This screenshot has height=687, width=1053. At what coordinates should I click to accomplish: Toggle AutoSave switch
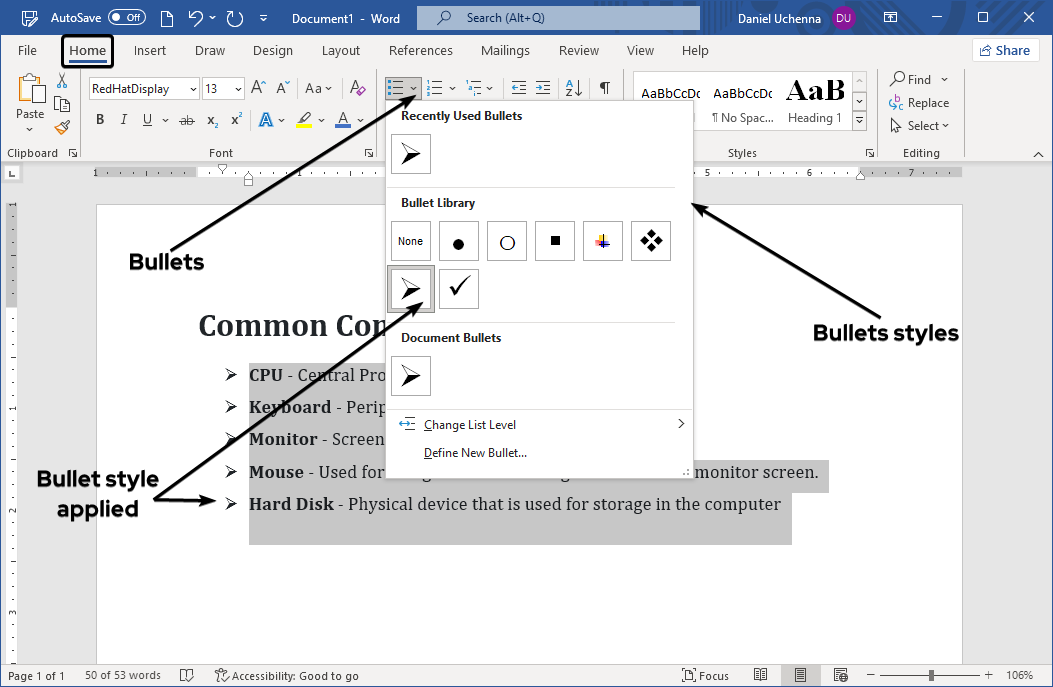coord(127,18)
